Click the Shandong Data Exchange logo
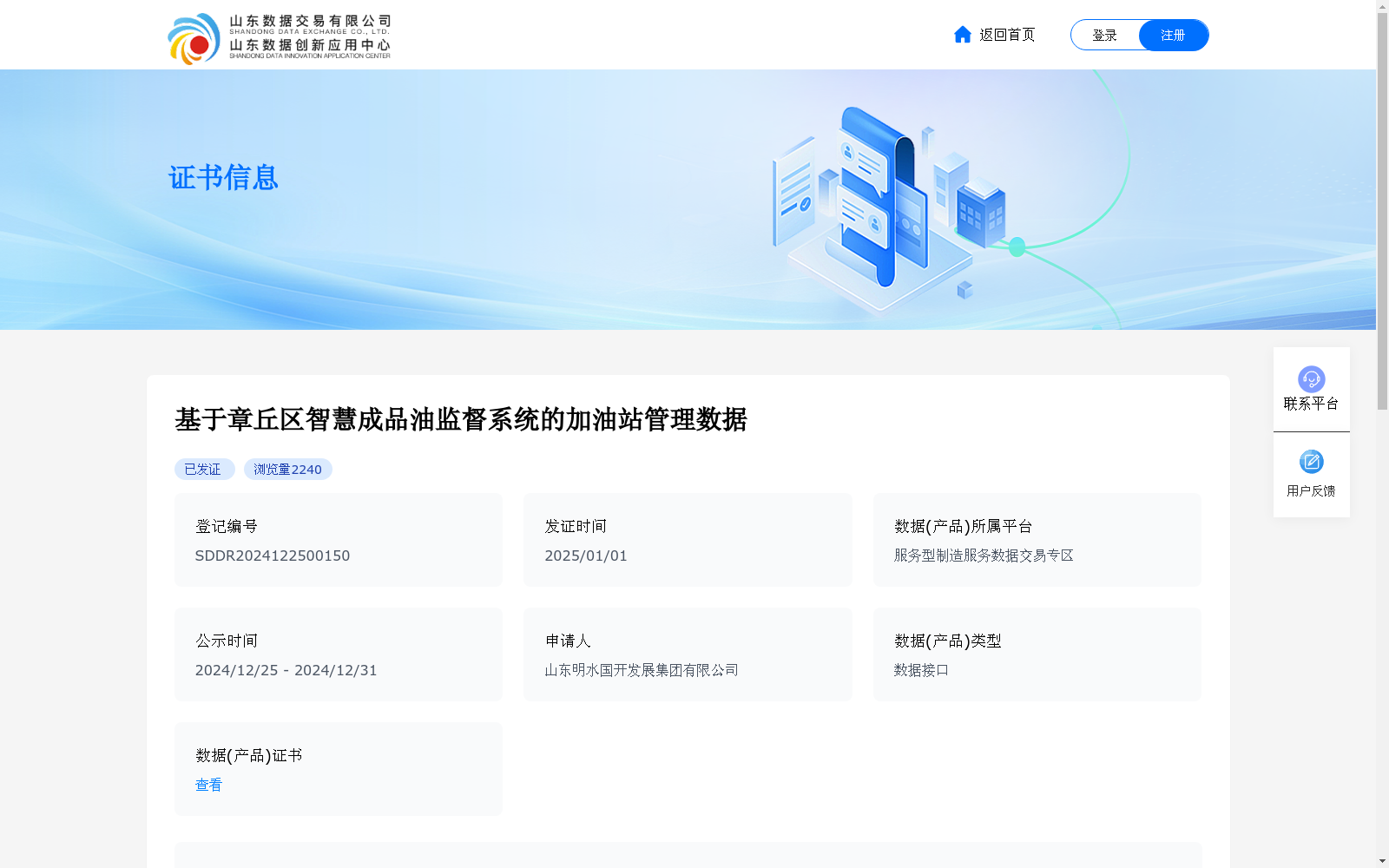The image size is (1389, 868). tap(280, 38)
